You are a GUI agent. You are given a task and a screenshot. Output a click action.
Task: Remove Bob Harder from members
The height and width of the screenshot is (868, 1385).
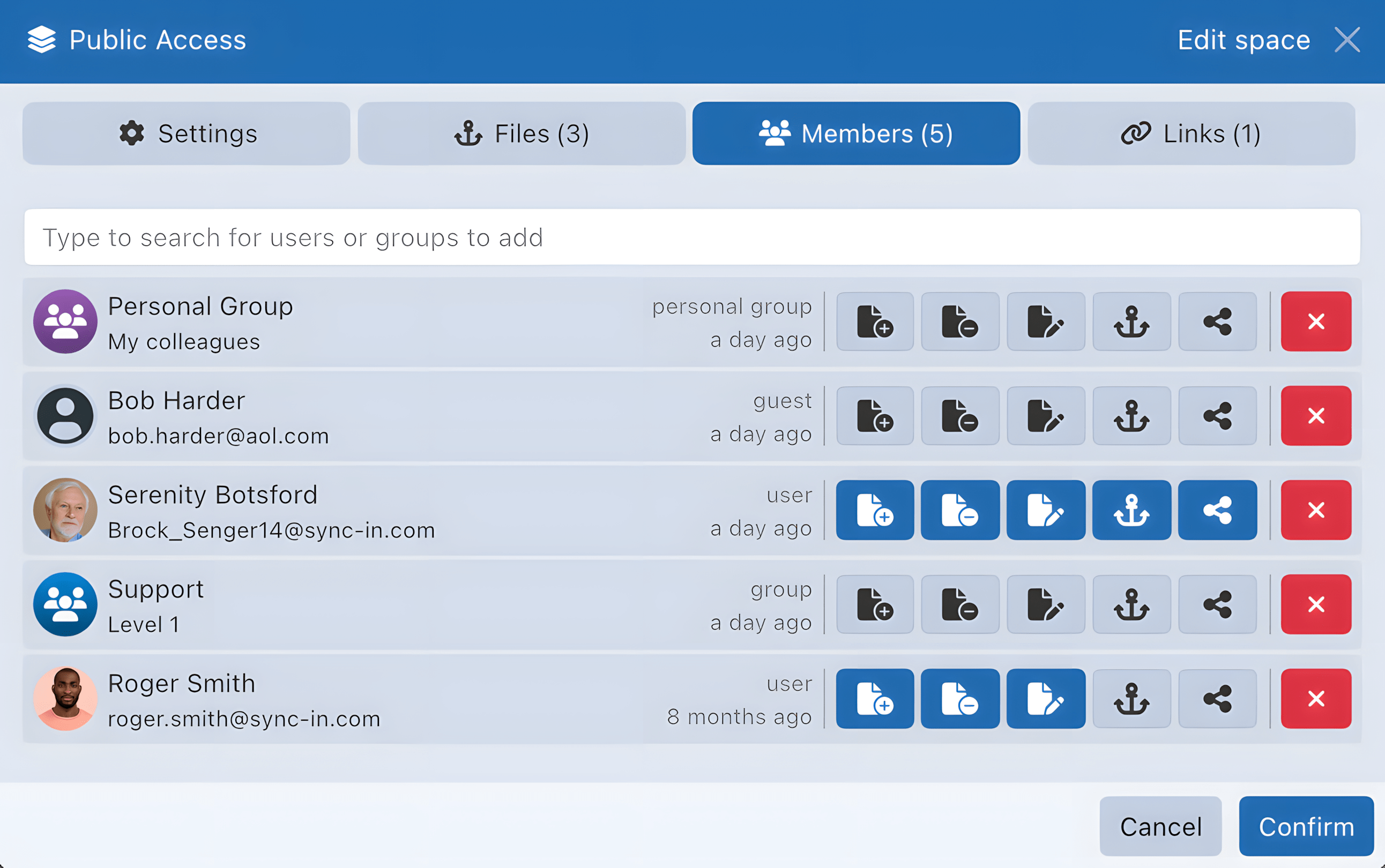click(x=1315, y=416)
